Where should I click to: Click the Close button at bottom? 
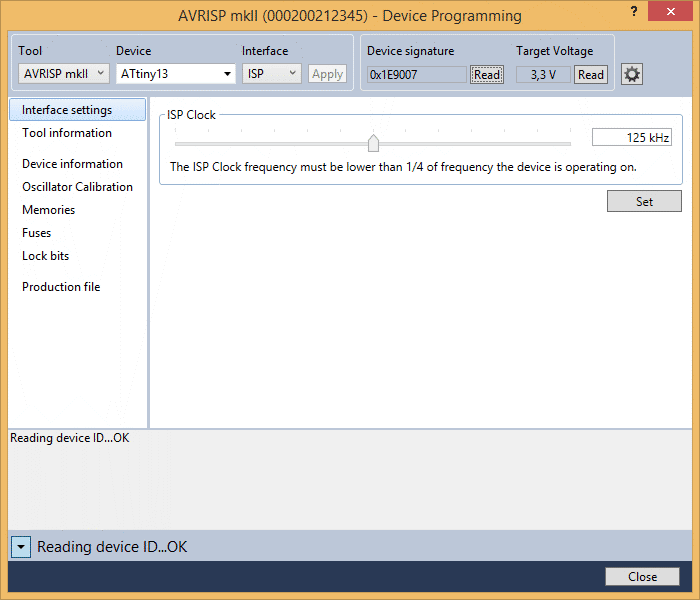click(642, 577)
